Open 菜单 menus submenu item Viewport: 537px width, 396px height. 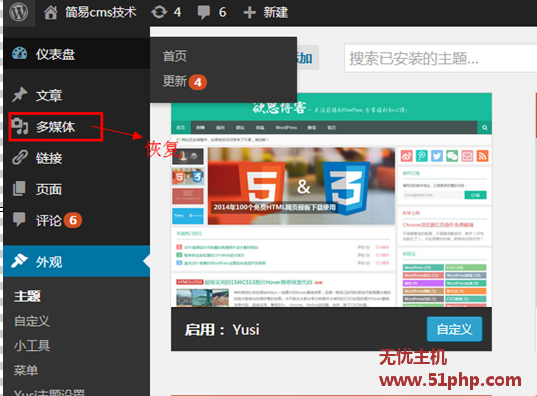tap(26, 370)
